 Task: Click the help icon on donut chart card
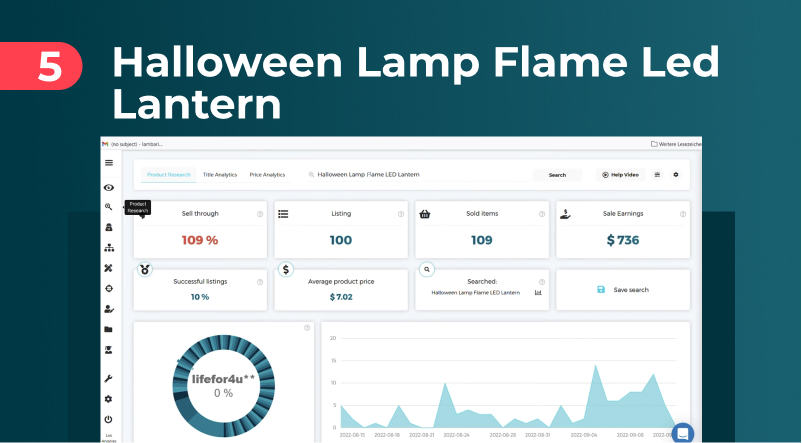307,328
